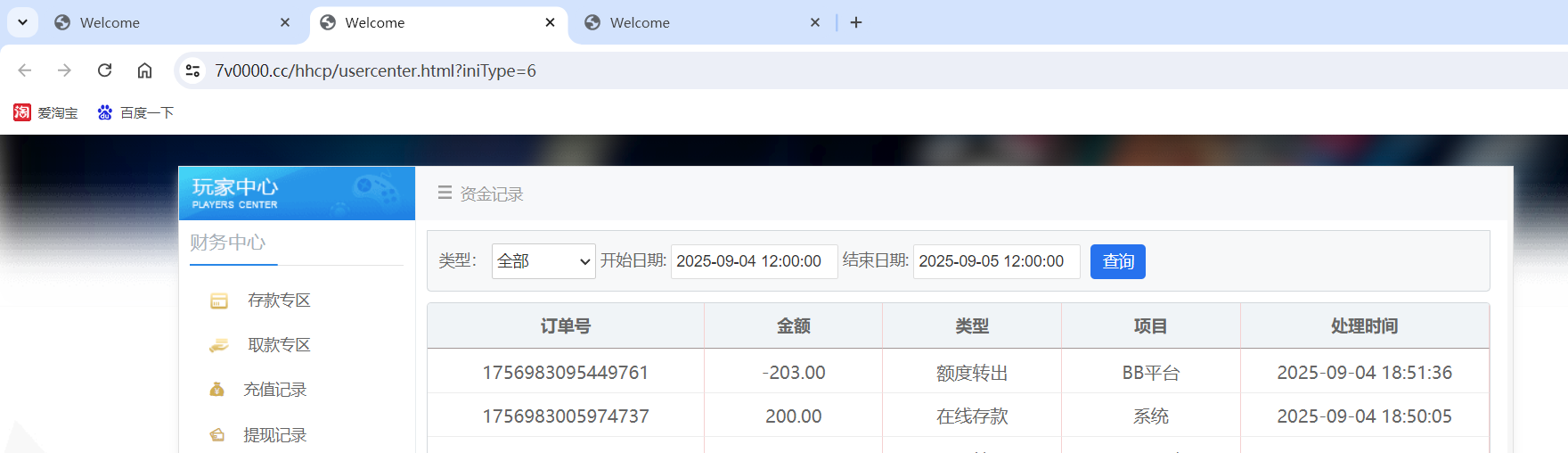Click the 充值记录 money bag icon
This screenshot has width=1568, height=453.
coord(216,390)
